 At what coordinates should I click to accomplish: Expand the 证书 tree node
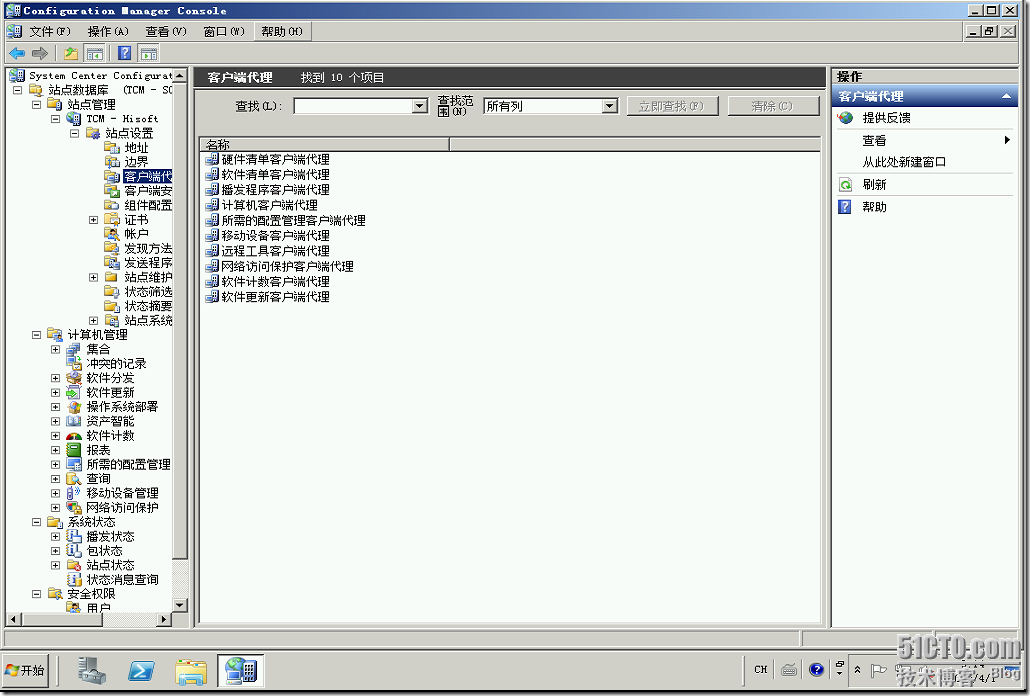click(x=93, y=220)
